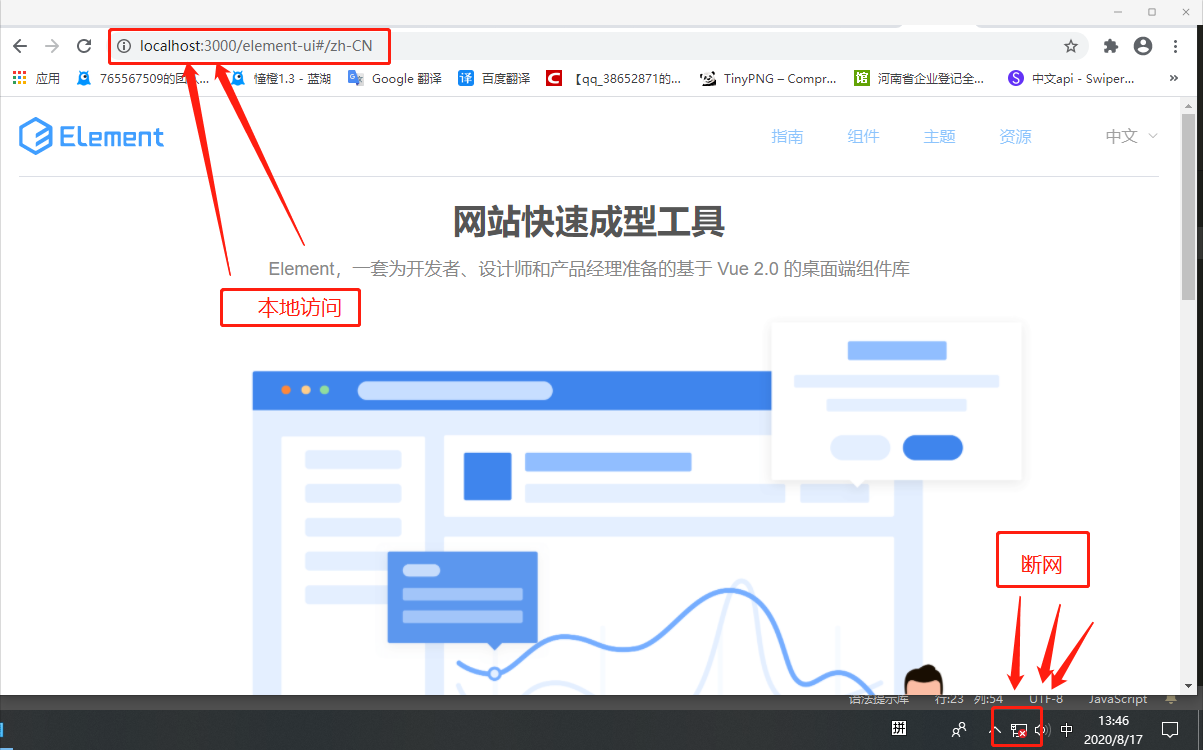Click the 行:23 status bar entry
1203x750 pixels.
[949, 700]
